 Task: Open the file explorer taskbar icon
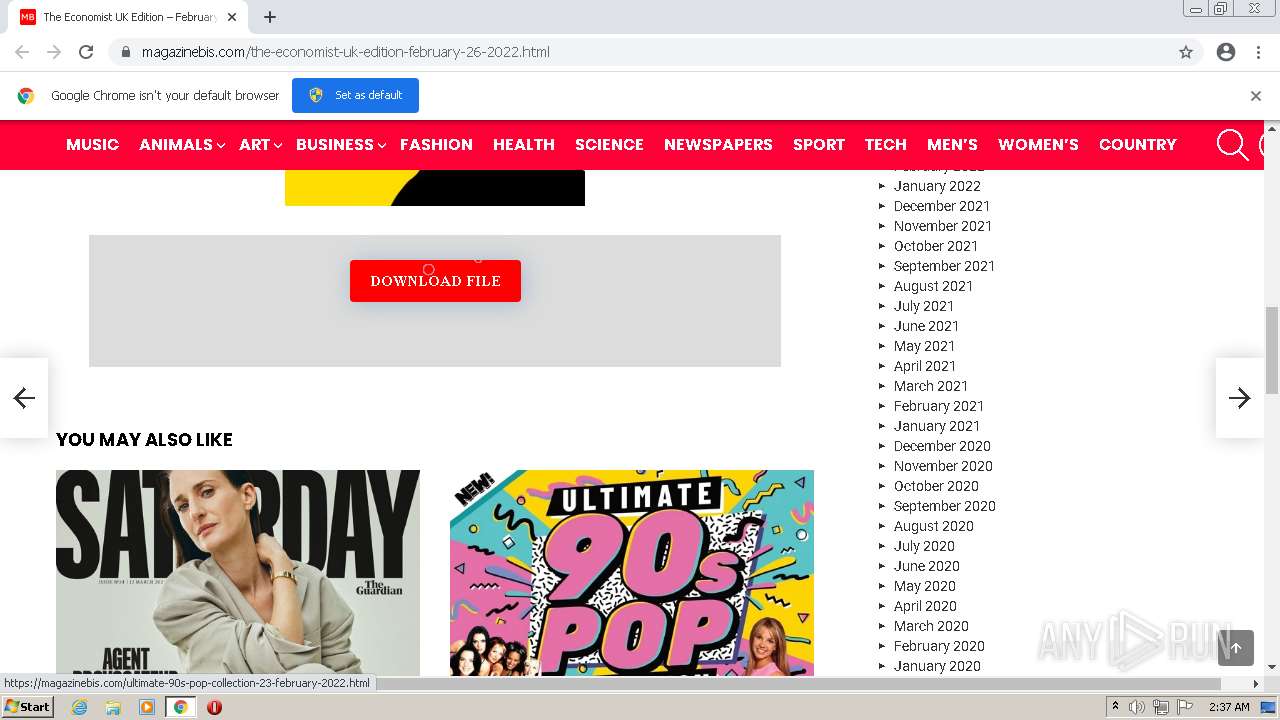tap(113, 707)
